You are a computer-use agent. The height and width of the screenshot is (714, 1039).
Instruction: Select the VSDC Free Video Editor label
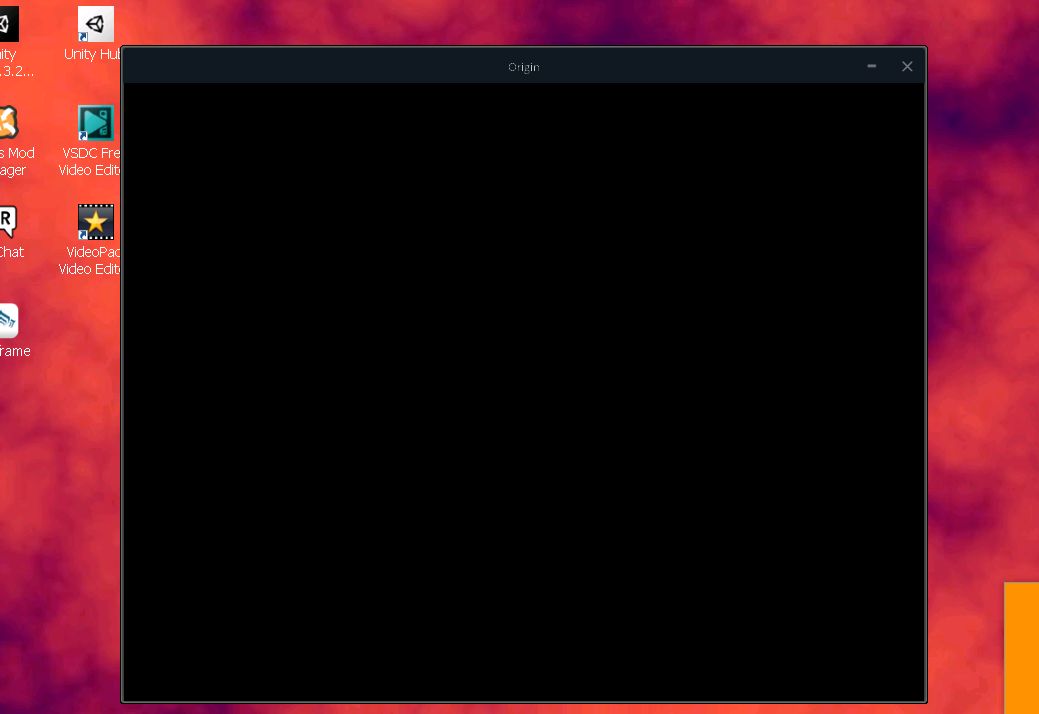(x=91, y=161)
